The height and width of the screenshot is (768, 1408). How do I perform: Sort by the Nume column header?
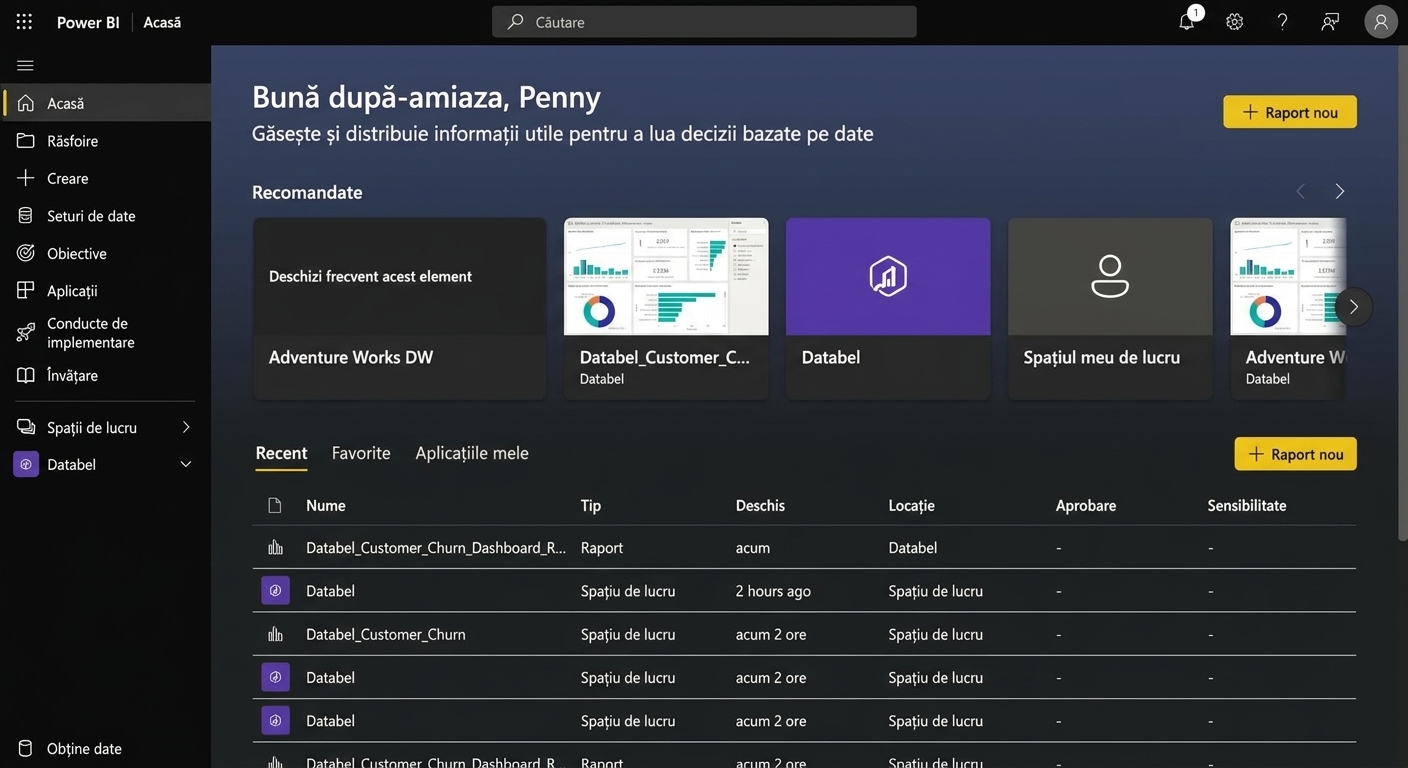pos(326,505)
